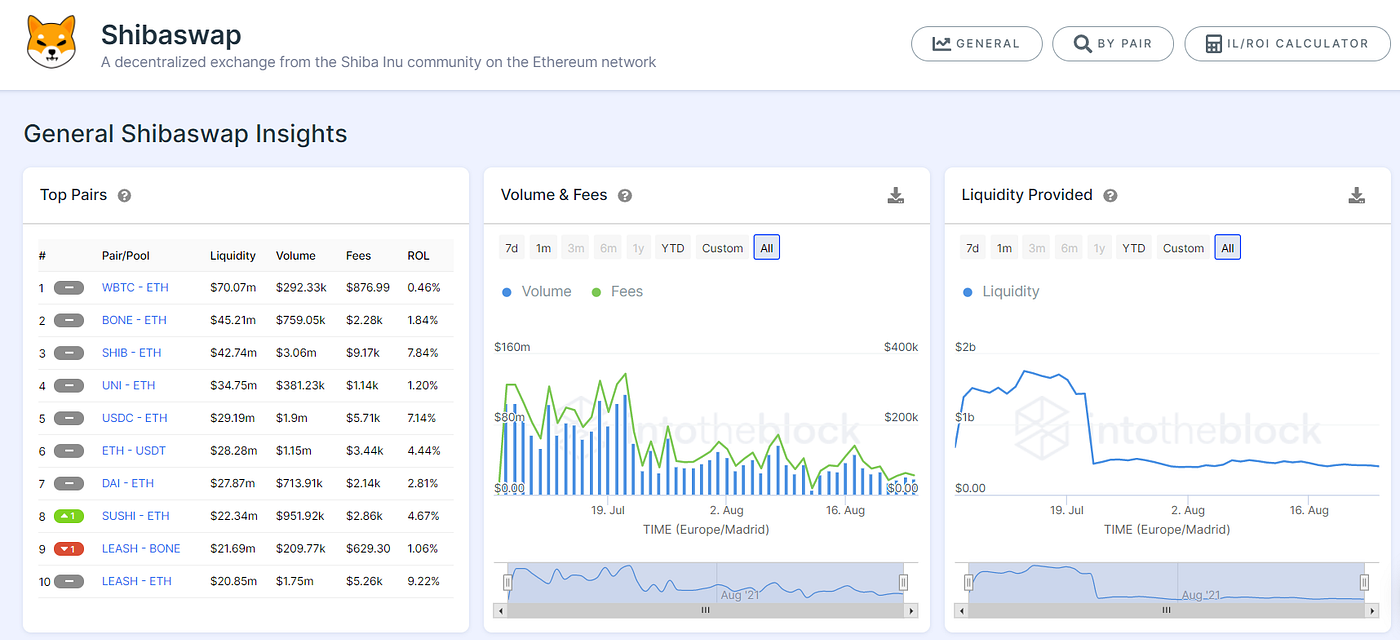This screenshot has width=1400, height=640.
Task: Click rank badge for DAI - ETH
Action: tap(69, 484)
